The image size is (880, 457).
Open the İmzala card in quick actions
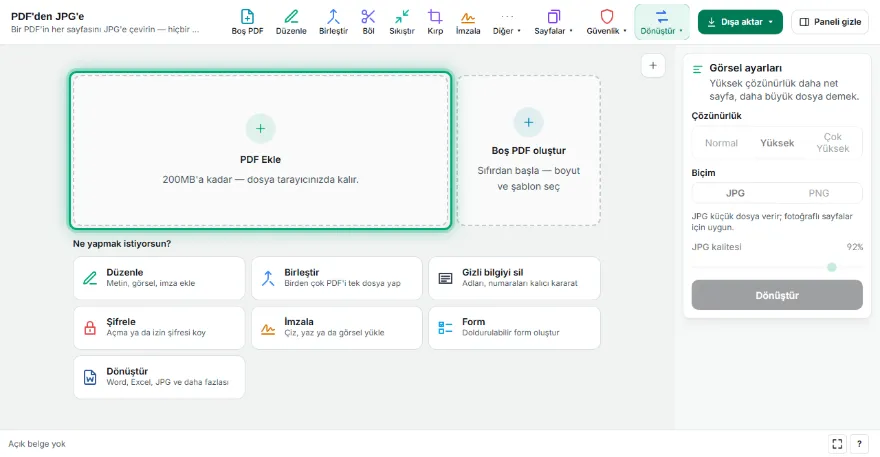[337, 327]
